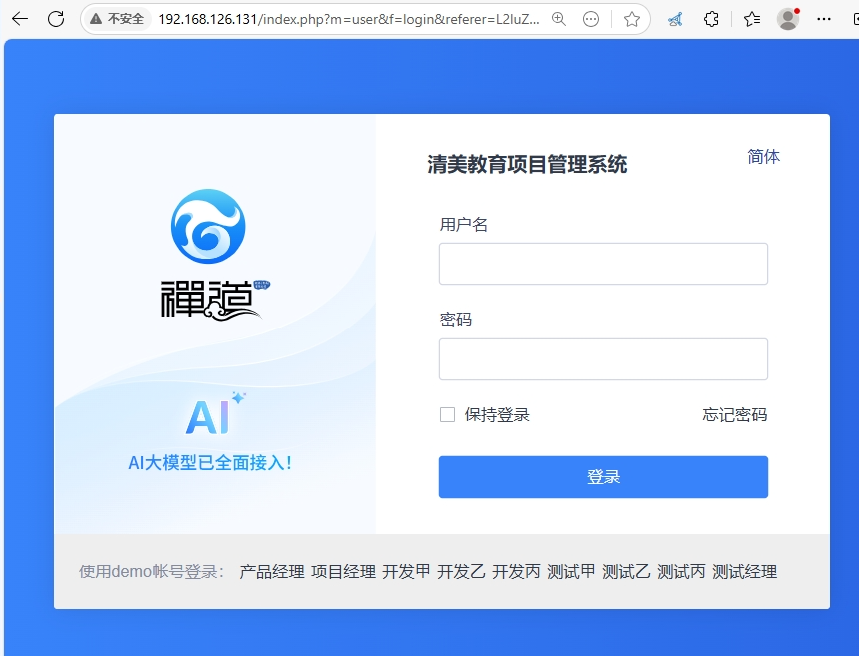Click the user profile avatar
Viewport: 859px width, 656px height.
(788, 19)
